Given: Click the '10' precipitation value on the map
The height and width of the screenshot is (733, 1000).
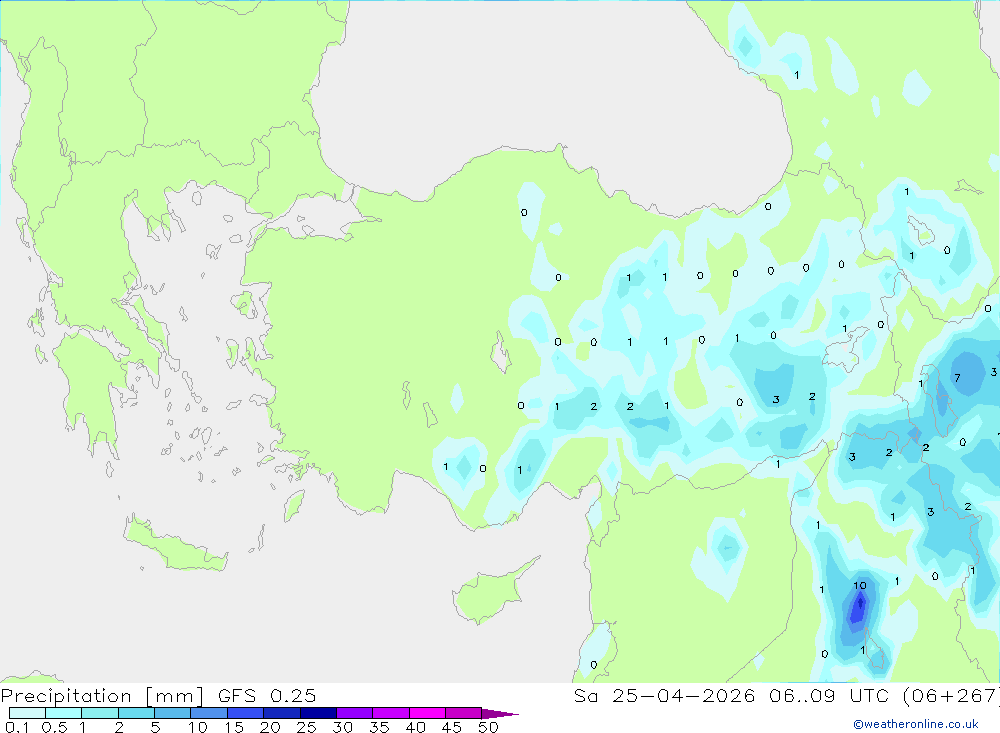Looking at the screenshot, I should [x=860, y=585].
